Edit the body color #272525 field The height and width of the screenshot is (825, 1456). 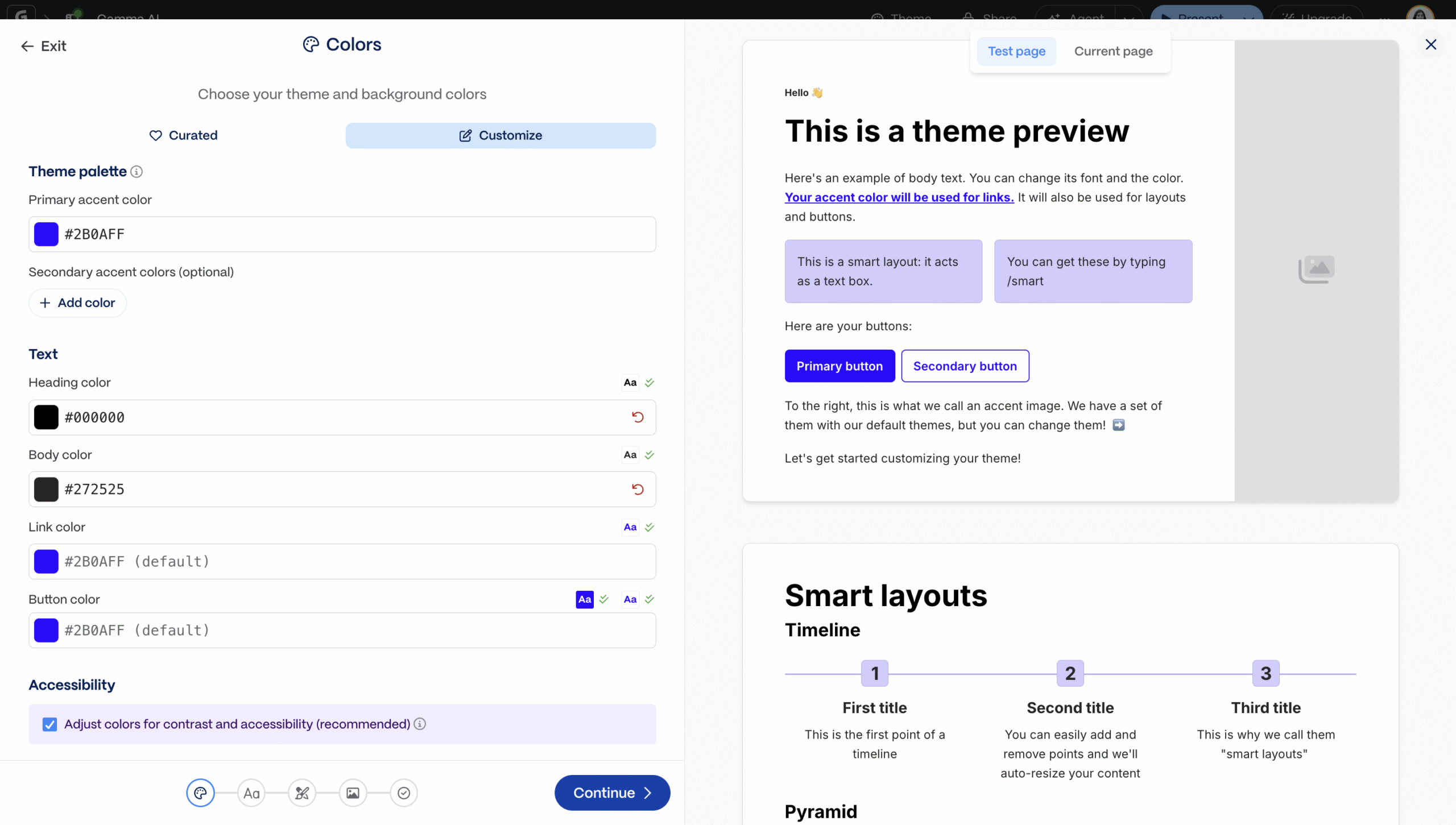(x=341, y=490)
